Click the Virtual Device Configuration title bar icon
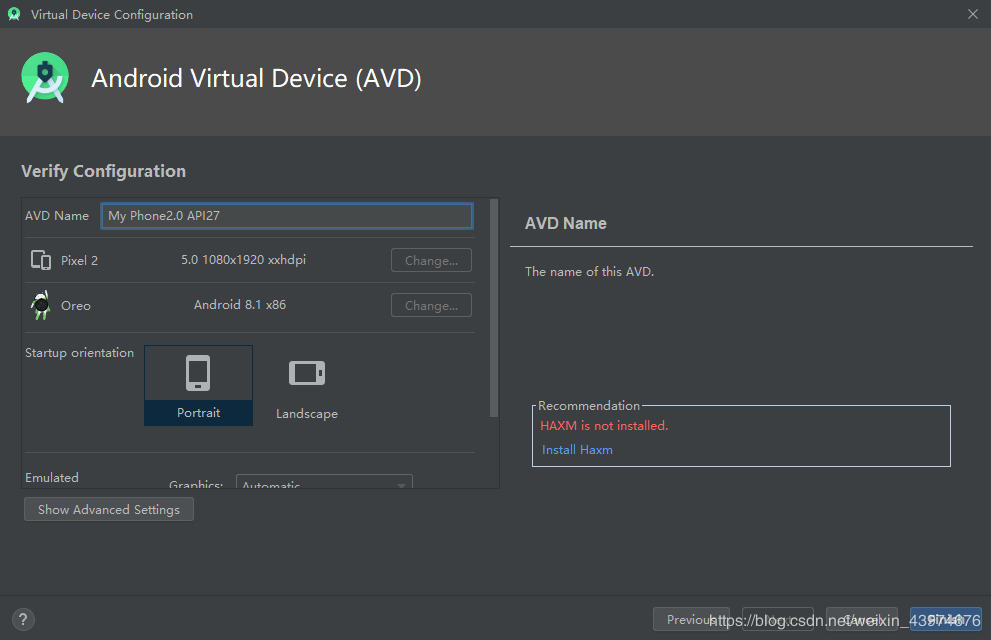The width and height of the screenshot is (991, 640). point(12,14)
